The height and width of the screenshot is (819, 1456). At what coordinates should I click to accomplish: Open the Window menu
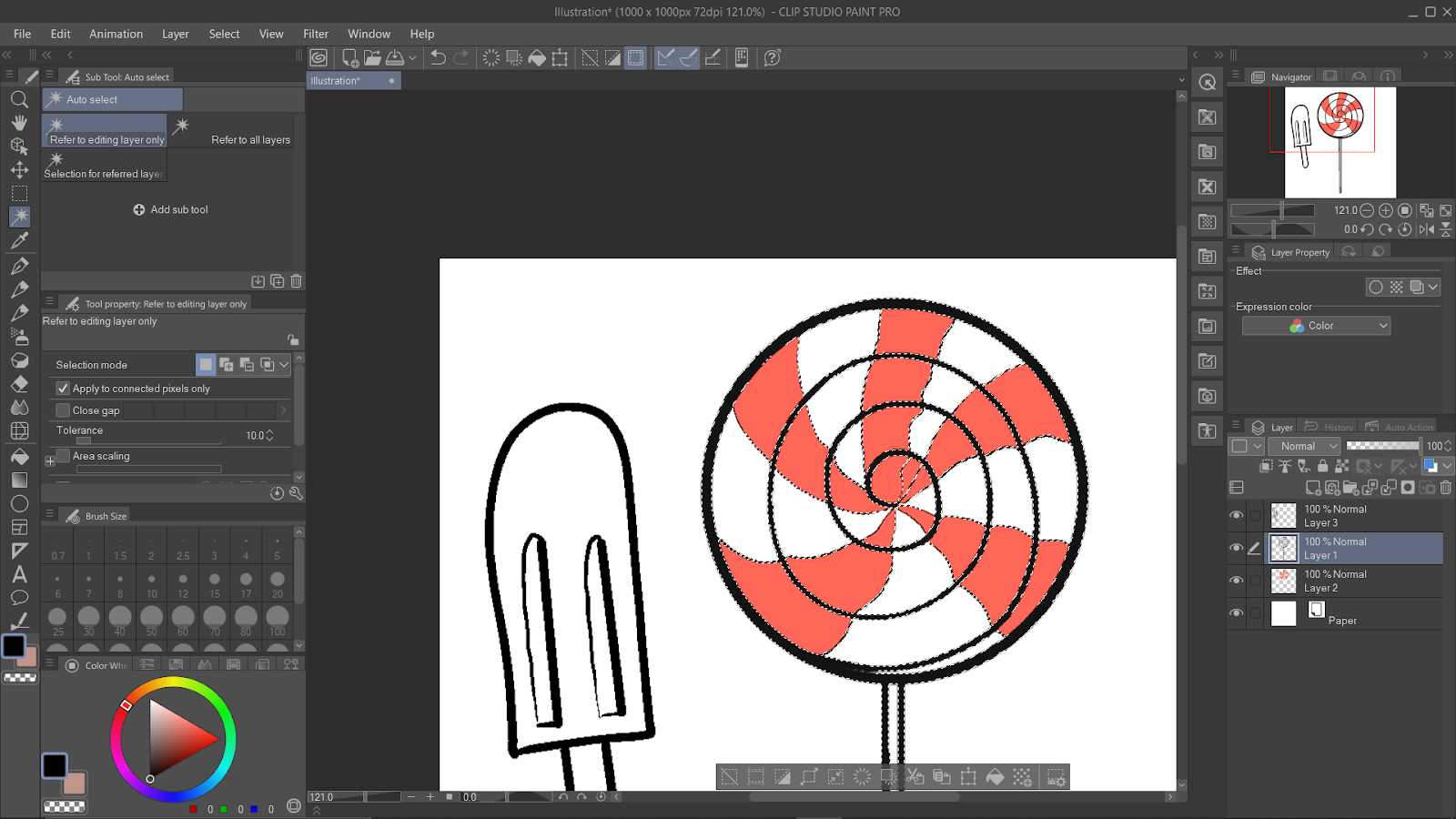(369, 34)
